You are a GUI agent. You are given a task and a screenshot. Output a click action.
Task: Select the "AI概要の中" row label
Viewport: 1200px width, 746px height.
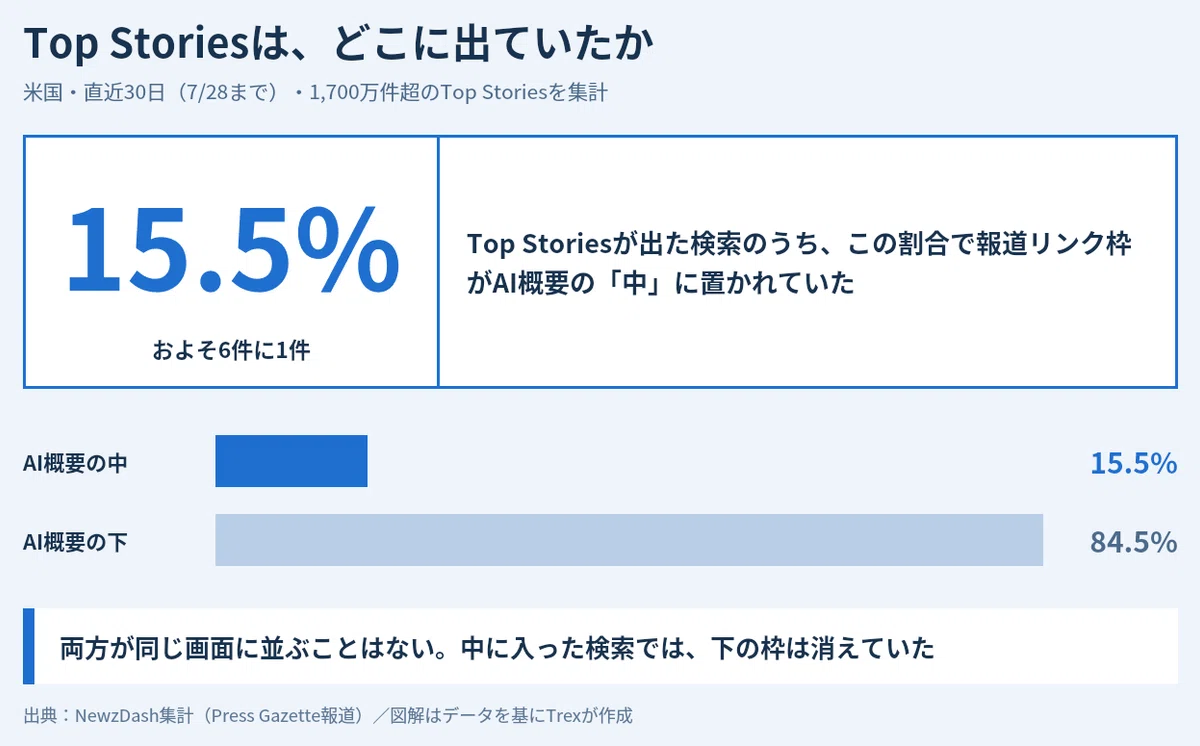point(75,463)
